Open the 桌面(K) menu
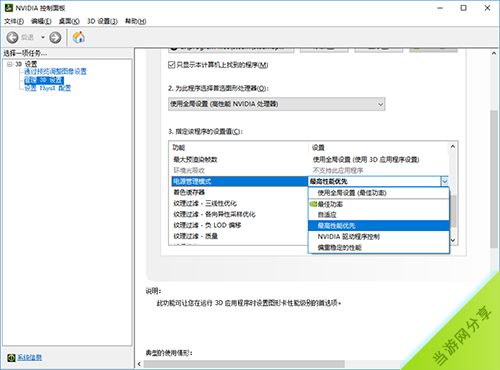 pos(69,21)
